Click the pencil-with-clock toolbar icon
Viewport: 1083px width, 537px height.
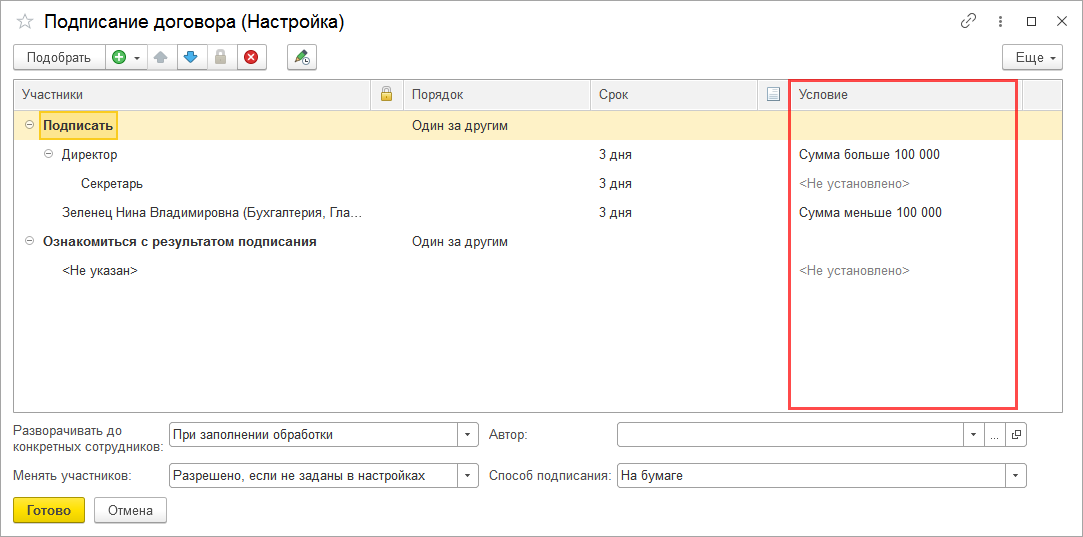301,58
